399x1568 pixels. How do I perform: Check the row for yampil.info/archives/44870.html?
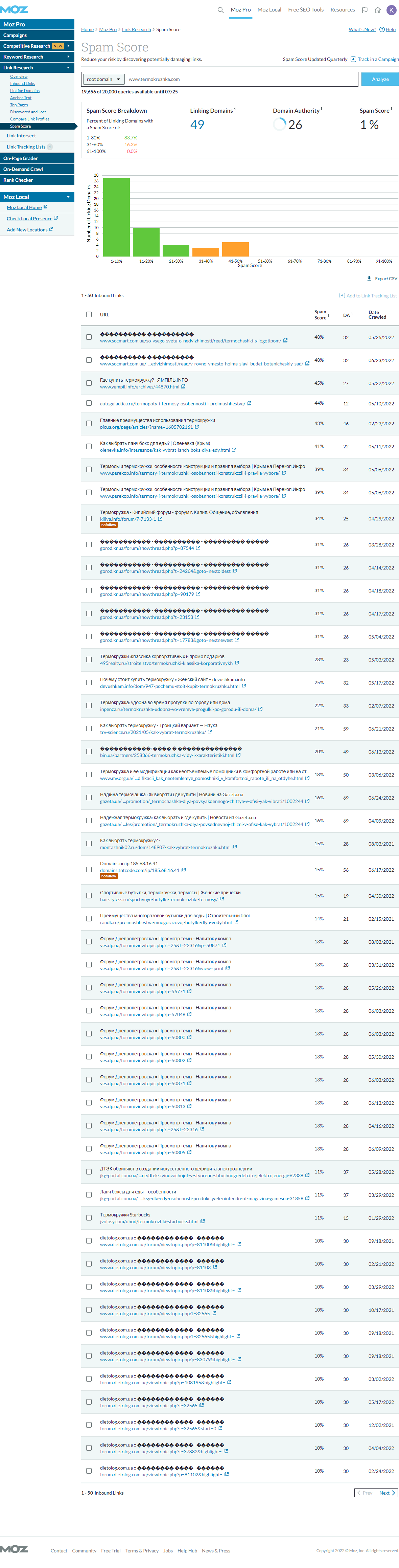[x=89, y=383]
